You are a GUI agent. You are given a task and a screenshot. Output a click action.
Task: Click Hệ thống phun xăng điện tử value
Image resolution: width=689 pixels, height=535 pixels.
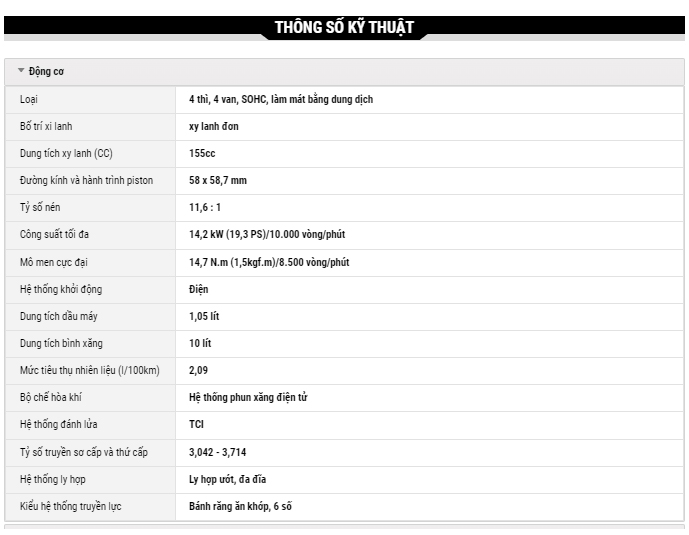pos(248,397)
